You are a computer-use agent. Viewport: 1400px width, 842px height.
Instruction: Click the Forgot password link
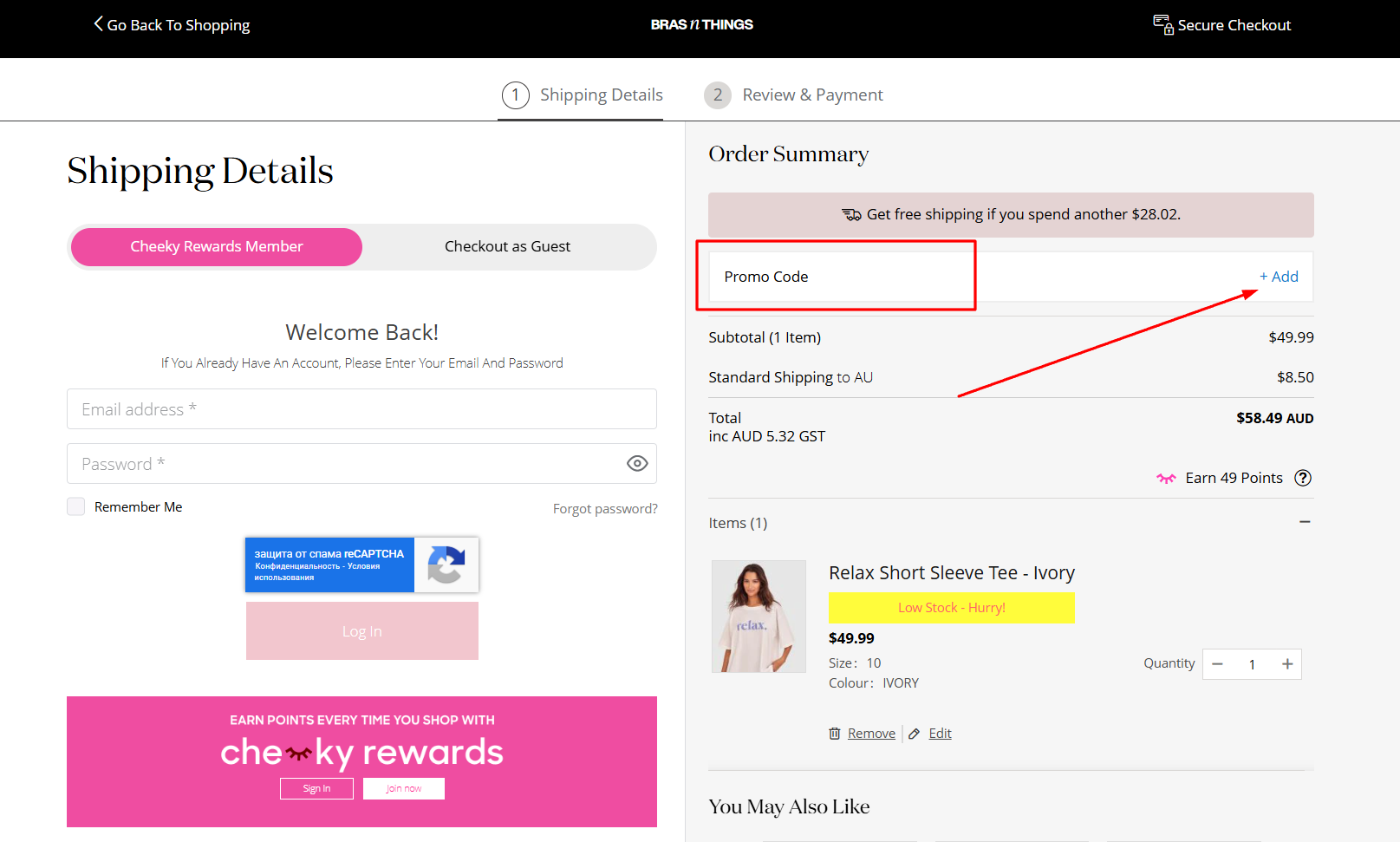[605, 508]
